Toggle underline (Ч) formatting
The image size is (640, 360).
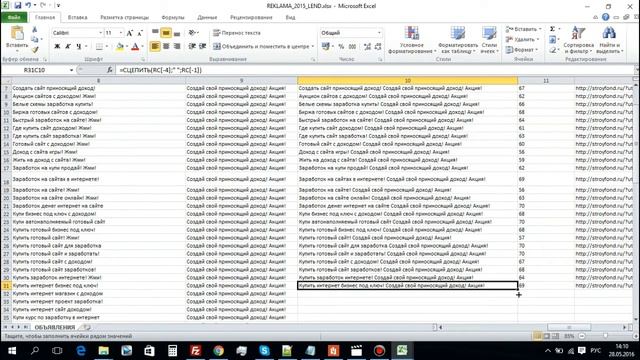click(78, 47)
